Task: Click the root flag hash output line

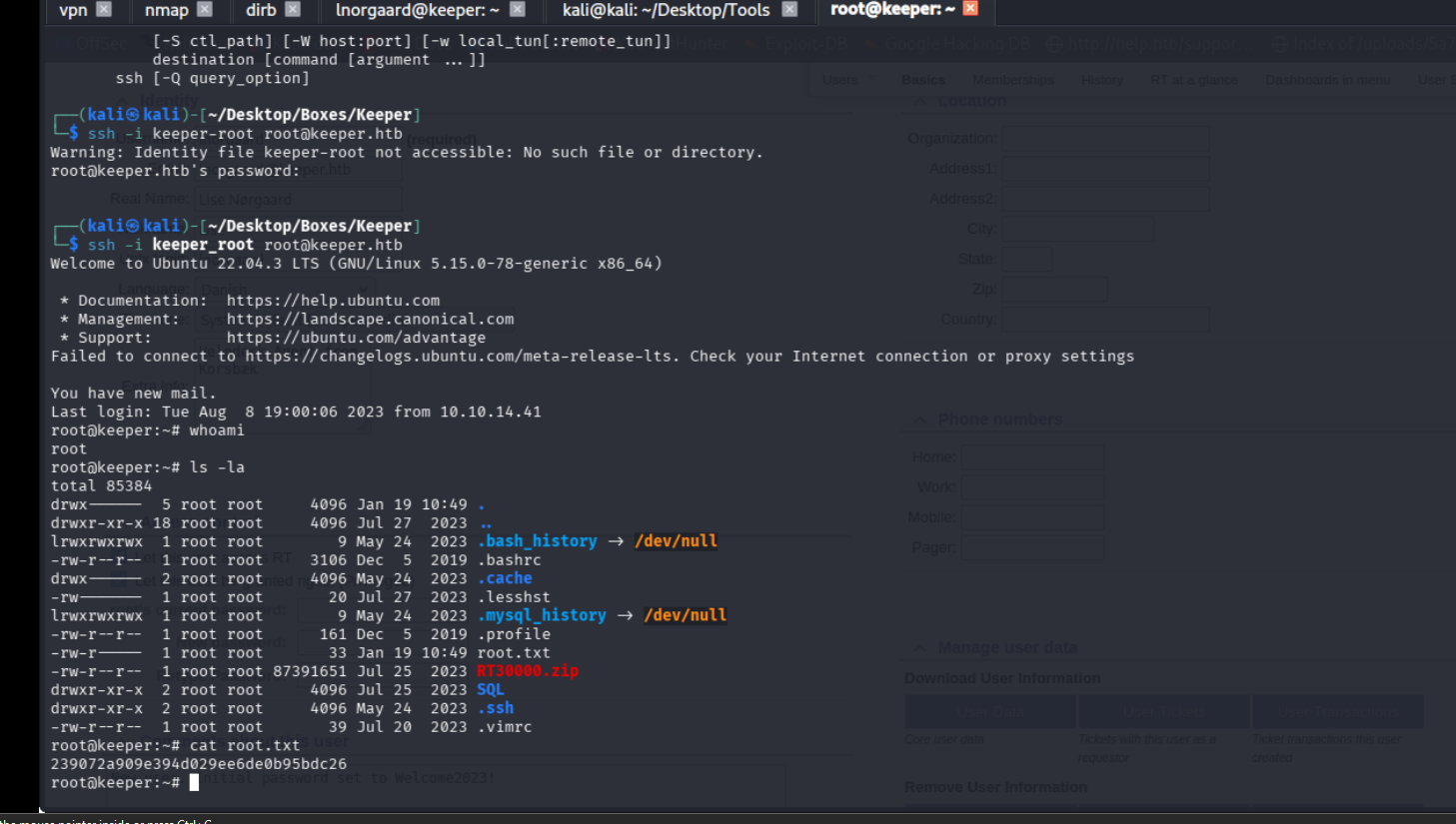Action: pos(199,764)
